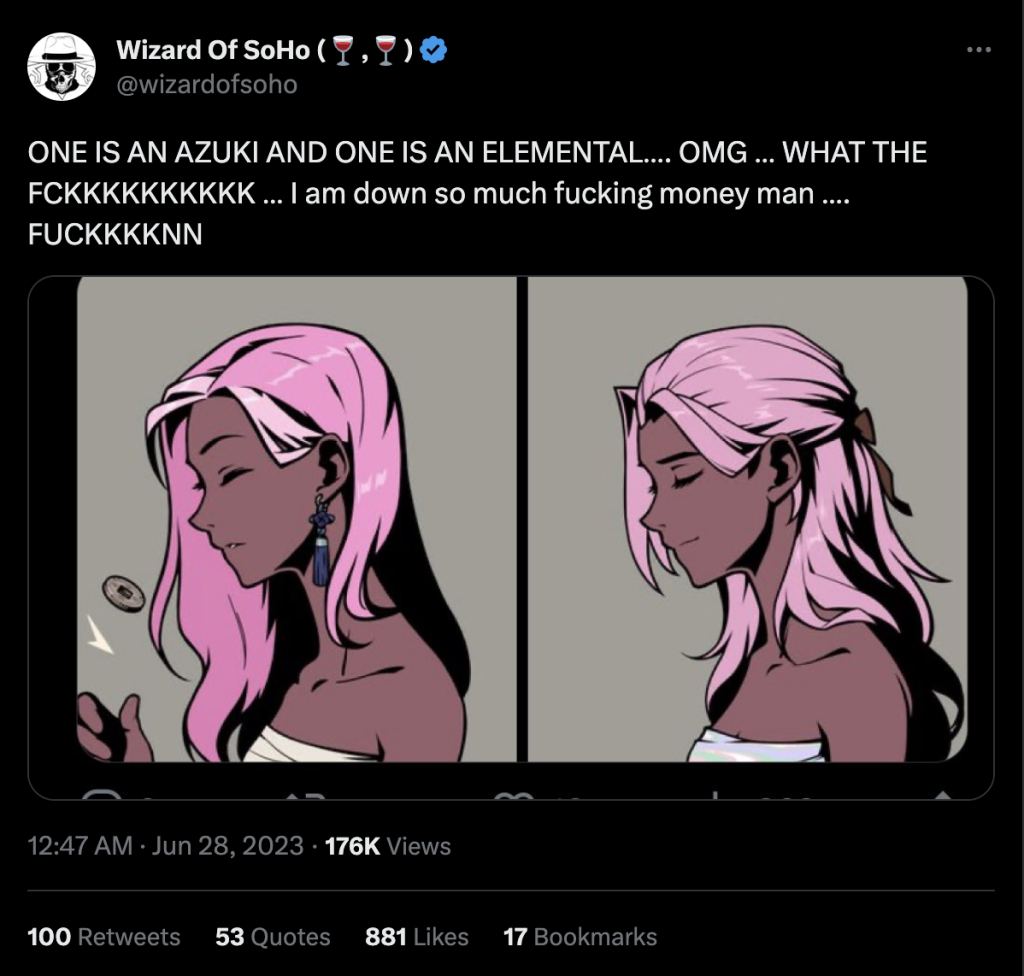Open the tweet's three-dot more menu
1024x976 pixels.
click(979, 50)
